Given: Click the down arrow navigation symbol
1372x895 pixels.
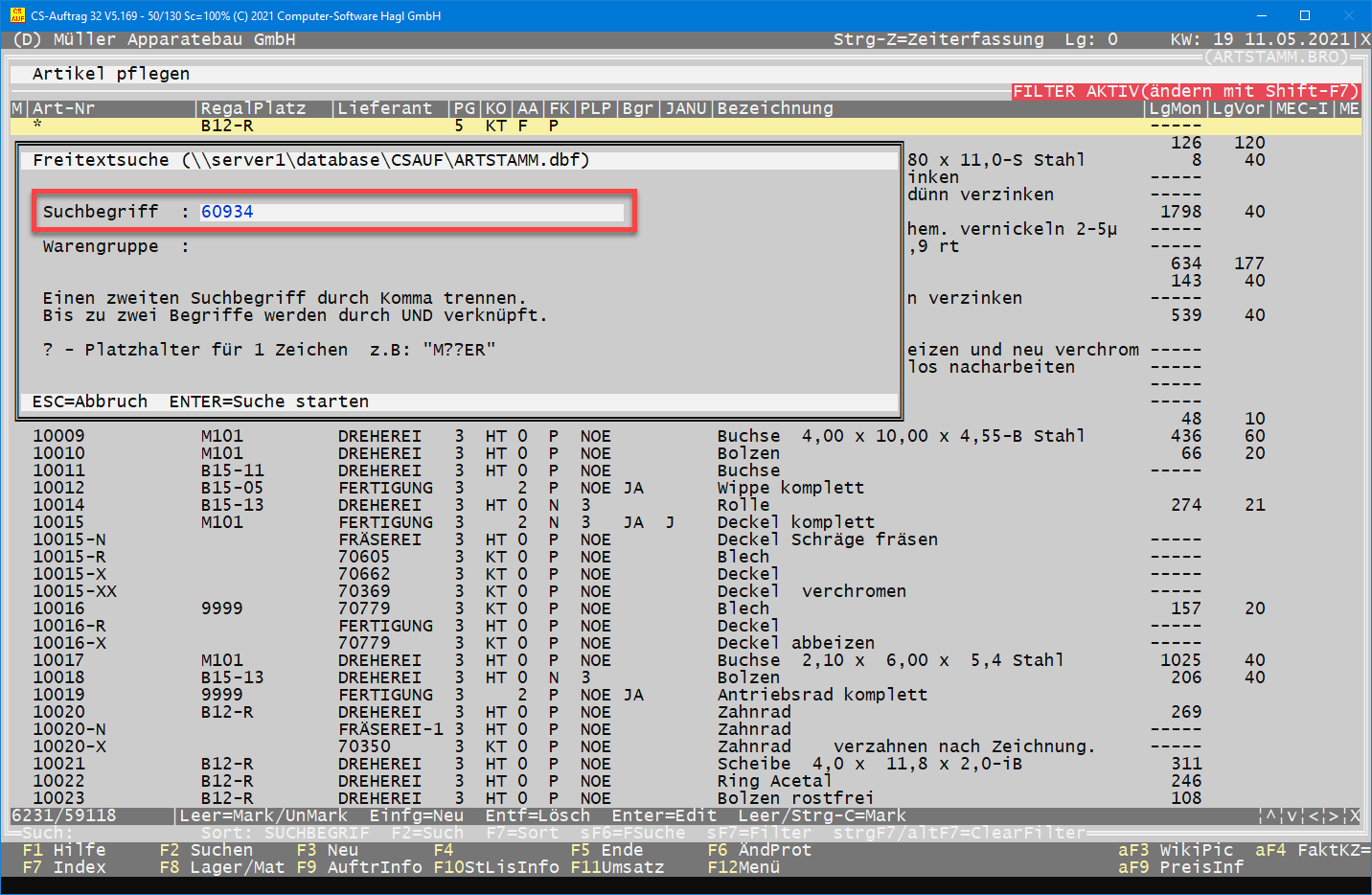Looking at the screenshot, I should click(x=1292, y=815).
